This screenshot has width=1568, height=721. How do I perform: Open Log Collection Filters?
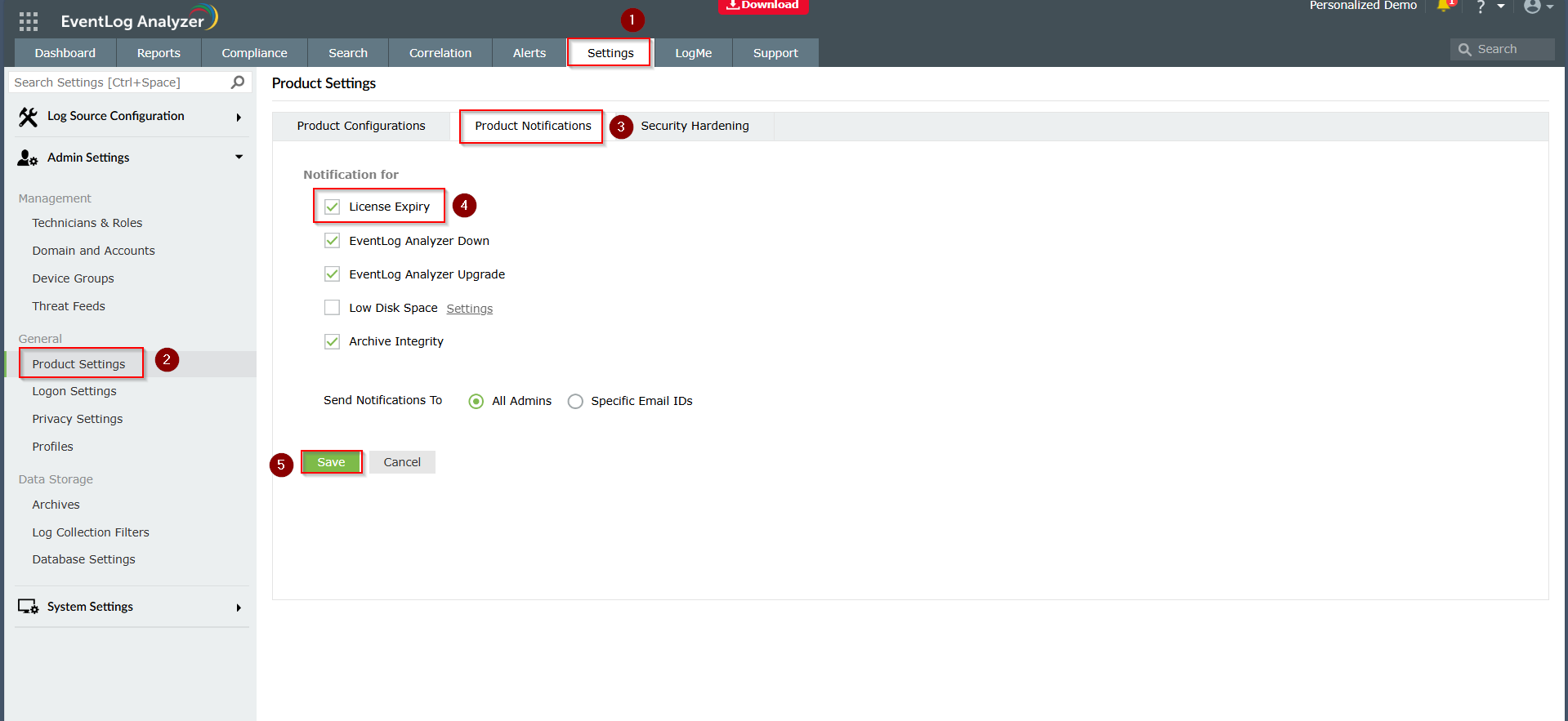click(91, 532)
